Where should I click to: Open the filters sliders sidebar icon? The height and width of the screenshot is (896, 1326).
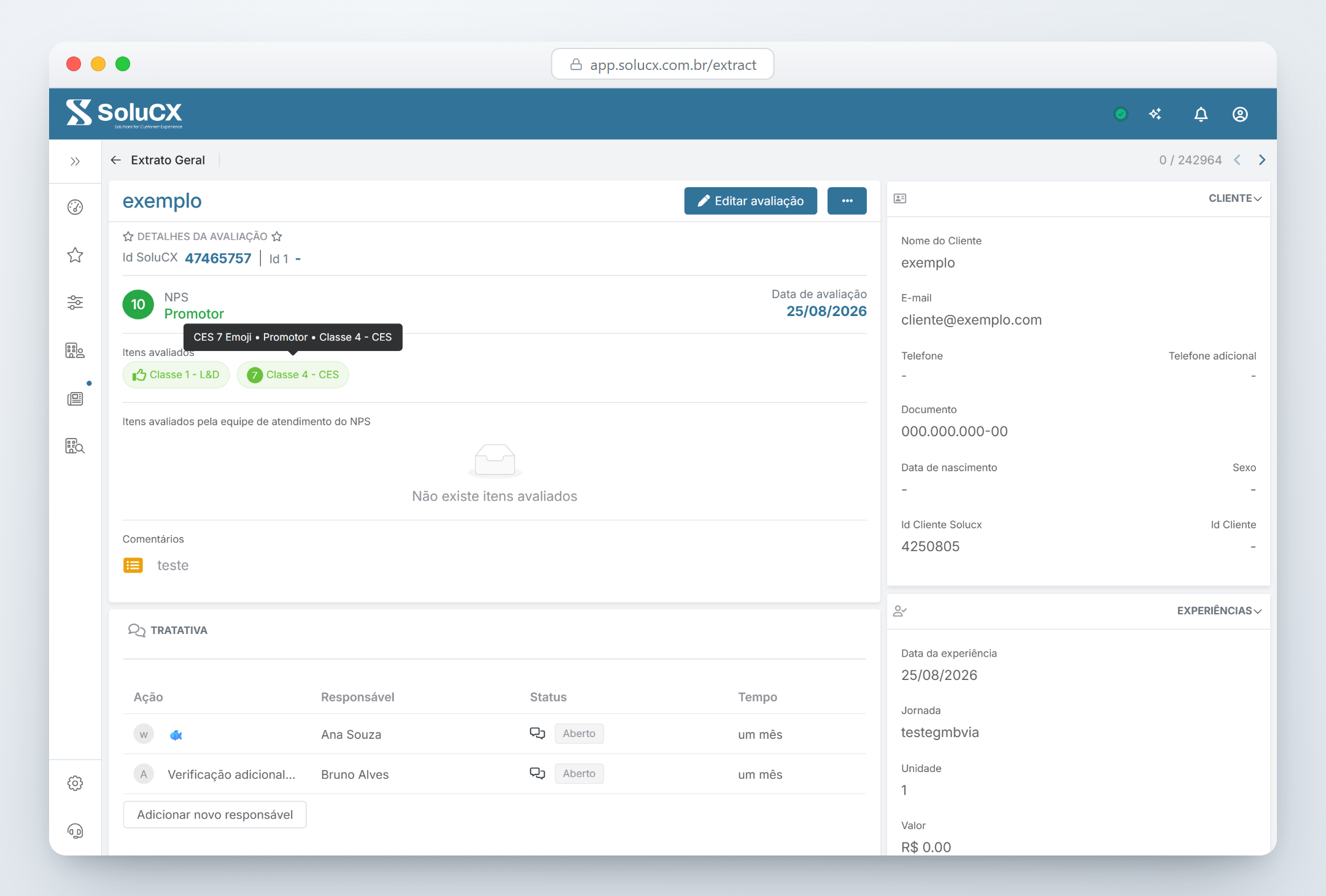pos(75,303)
